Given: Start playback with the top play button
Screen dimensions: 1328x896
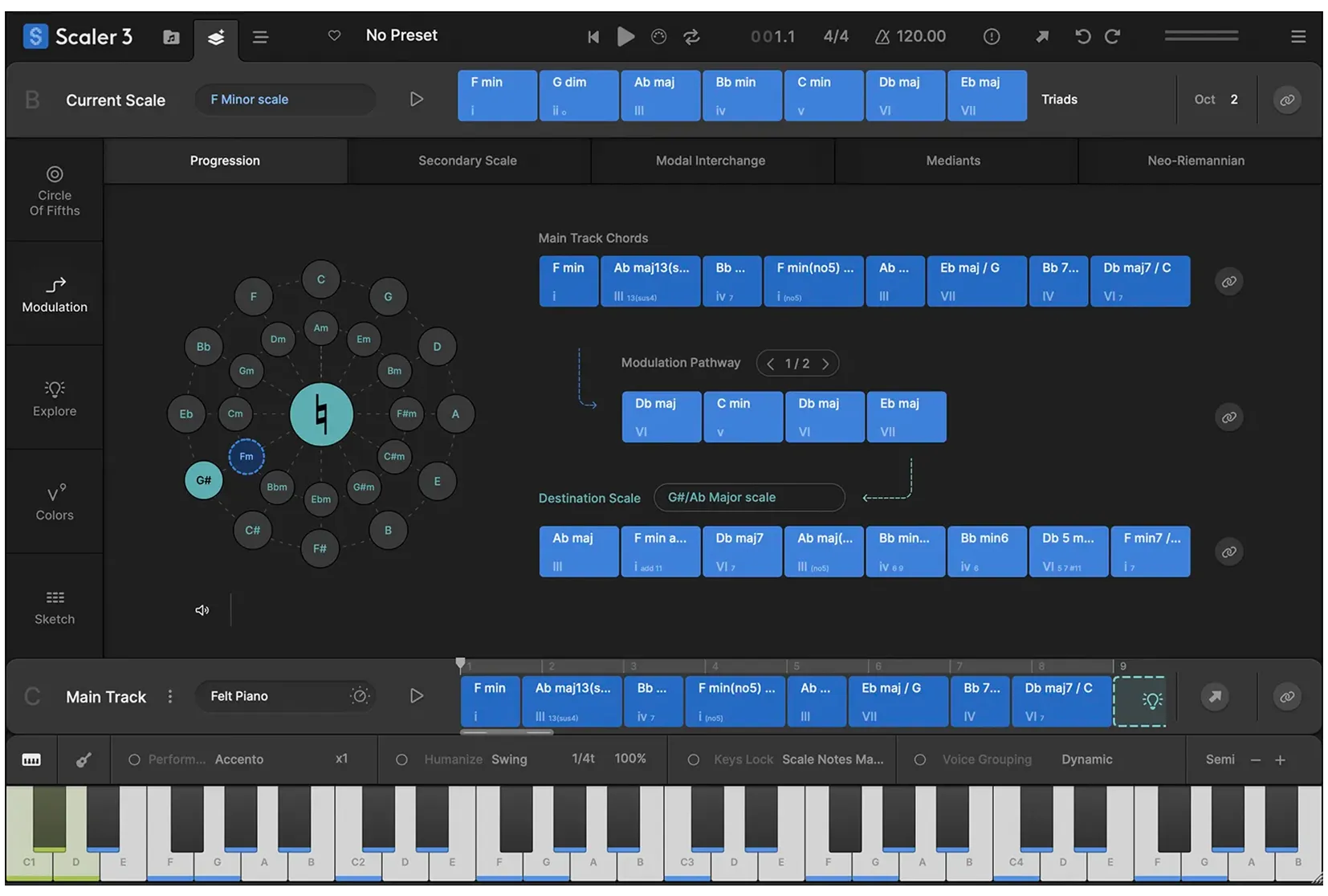Looking at the screenshot, I should (x=625, y=36).
